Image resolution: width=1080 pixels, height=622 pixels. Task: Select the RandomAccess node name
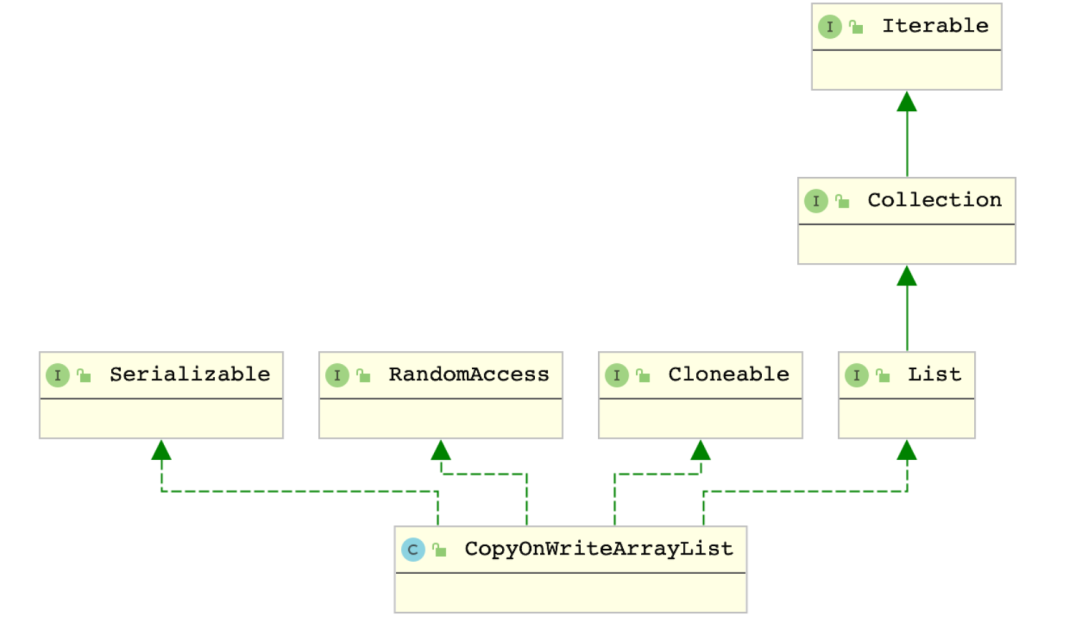tap(469, 375)
